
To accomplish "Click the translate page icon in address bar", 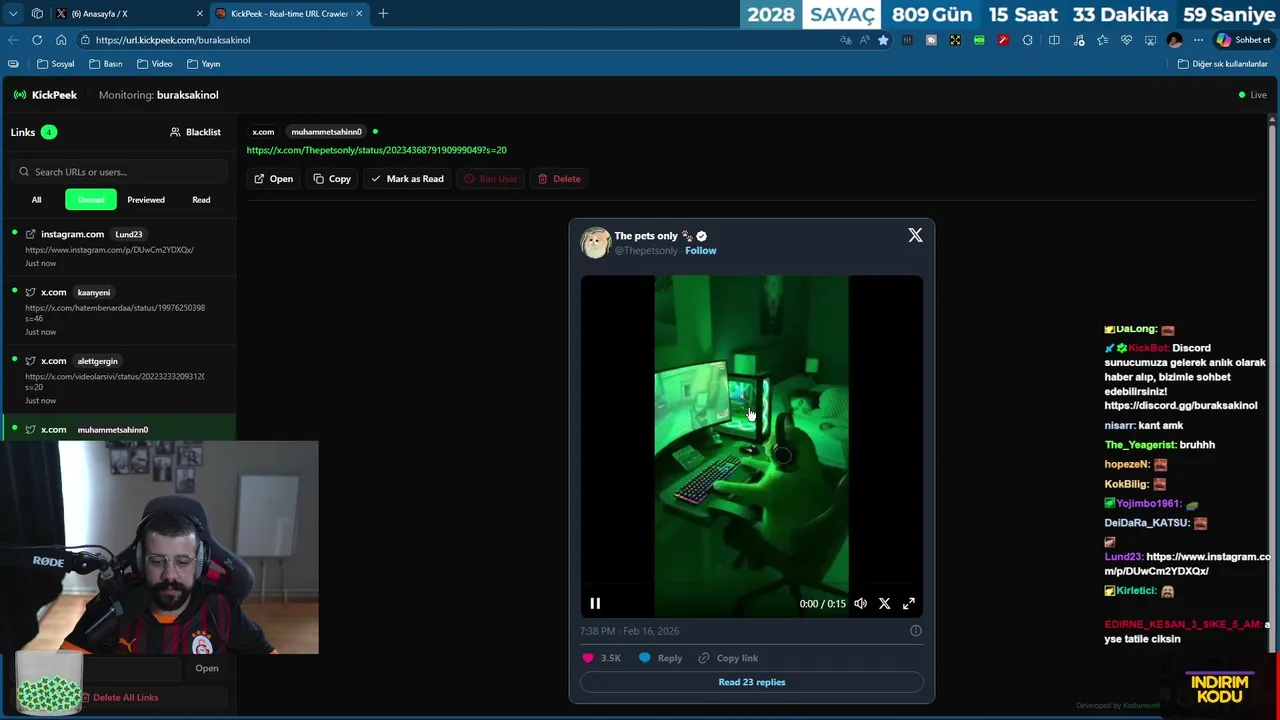I will click(846, 40).
